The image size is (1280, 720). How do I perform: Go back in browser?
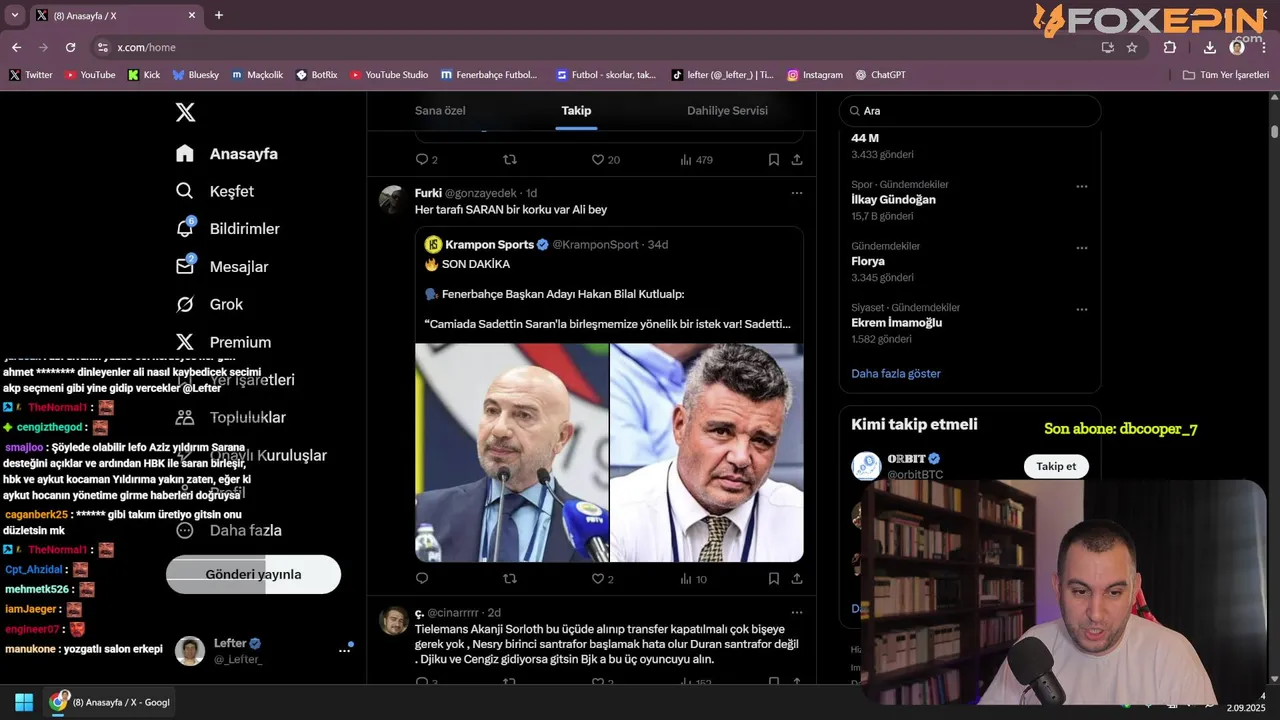(x=16, y=47)
